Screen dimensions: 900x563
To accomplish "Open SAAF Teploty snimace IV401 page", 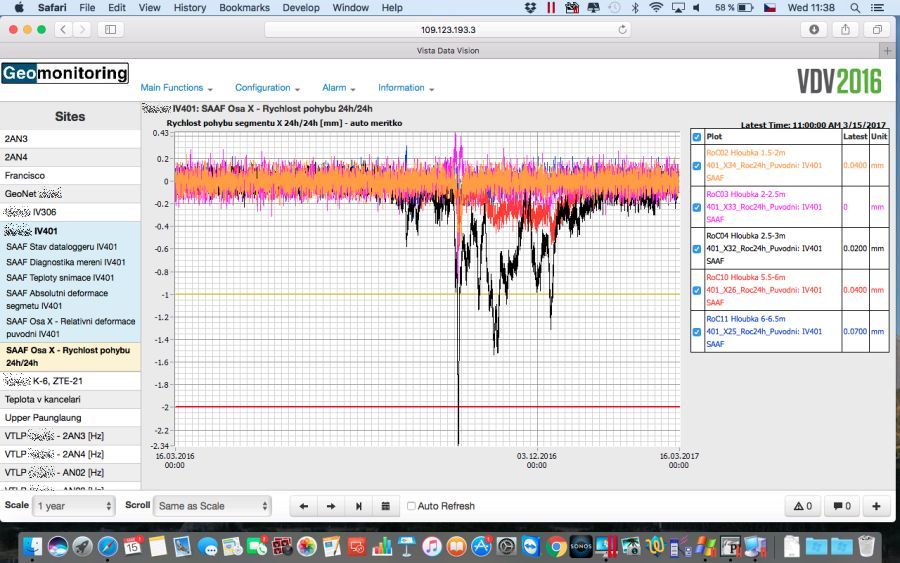I will 60,278.
